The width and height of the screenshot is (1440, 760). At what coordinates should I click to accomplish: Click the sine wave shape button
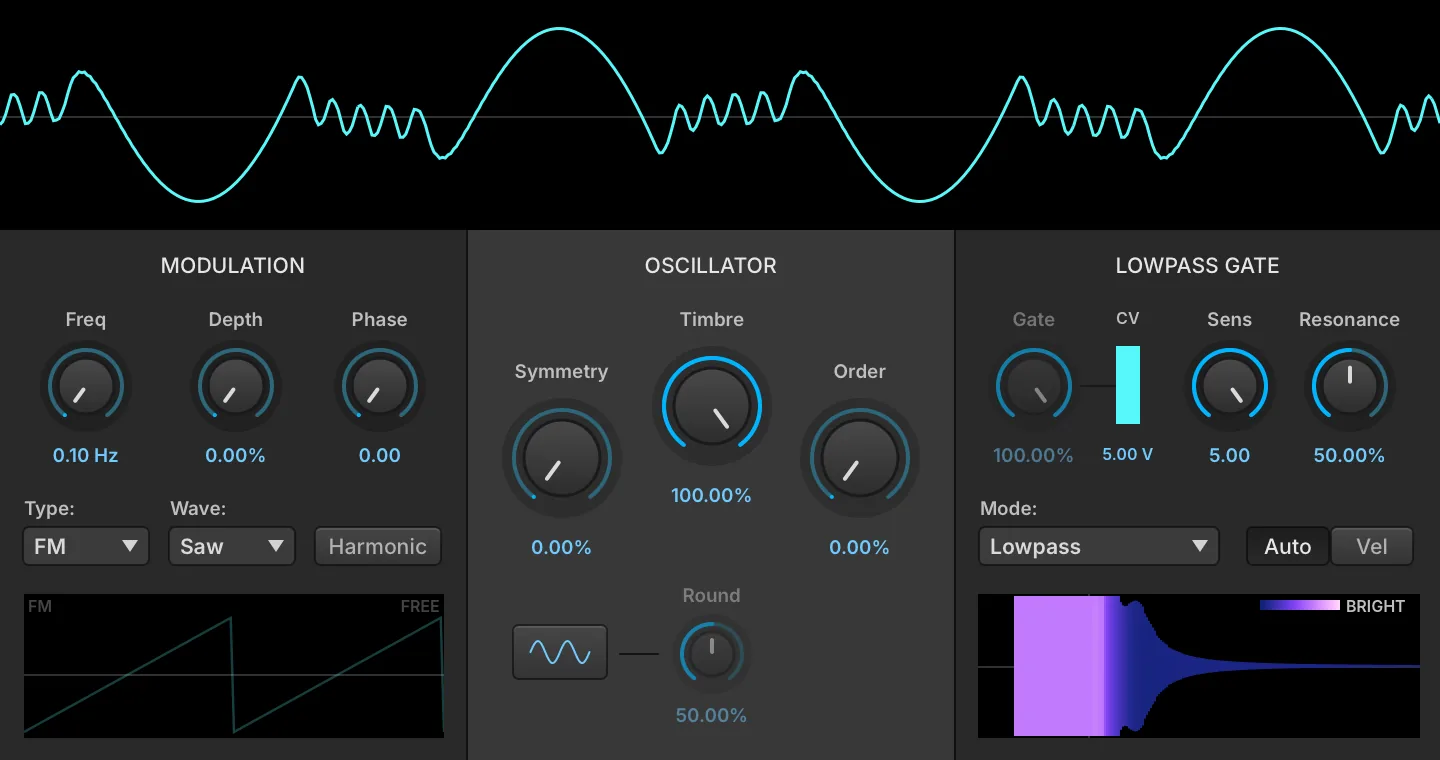click(560, 652)
